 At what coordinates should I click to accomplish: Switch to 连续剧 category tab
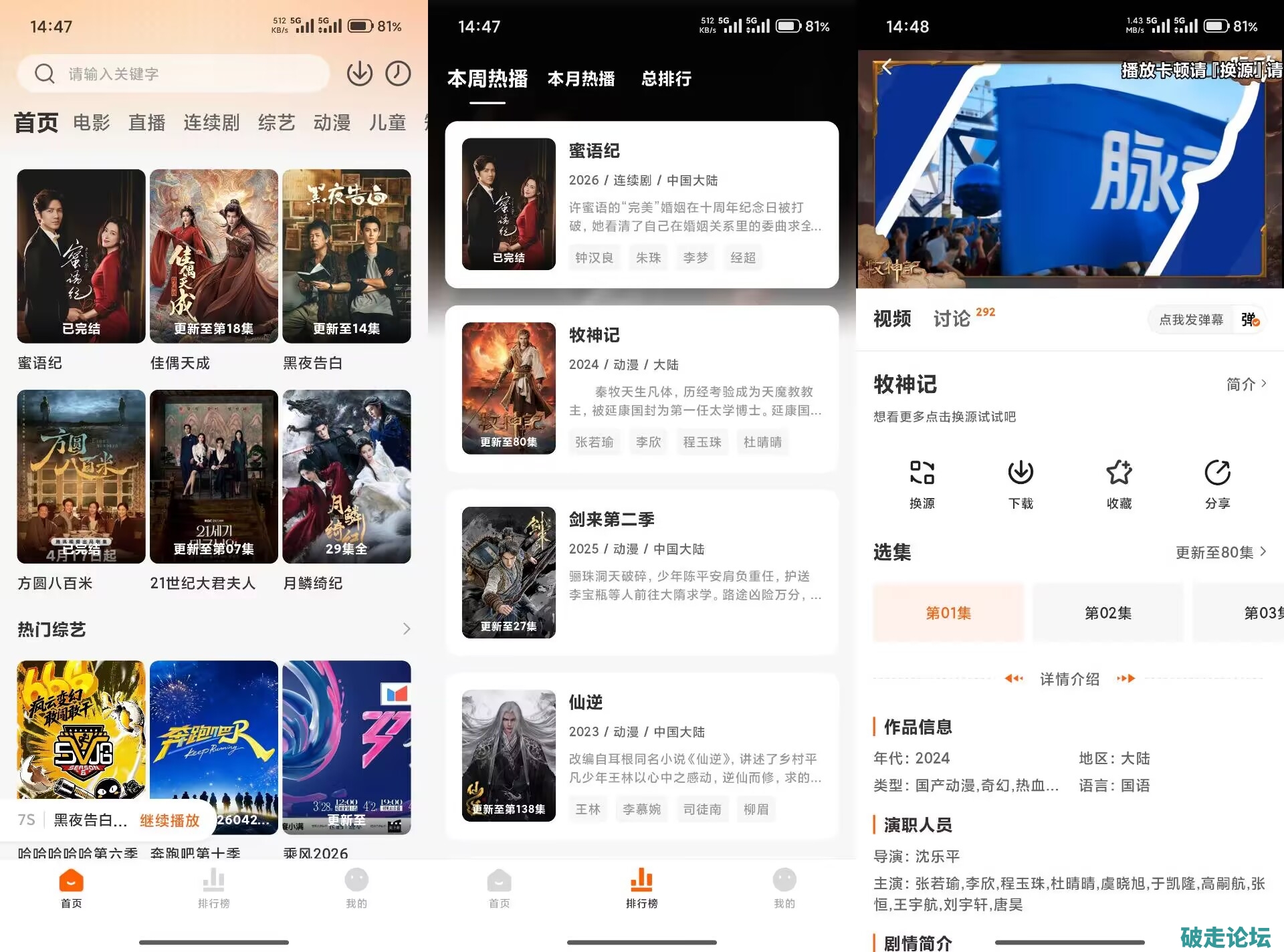click(211, 123)
